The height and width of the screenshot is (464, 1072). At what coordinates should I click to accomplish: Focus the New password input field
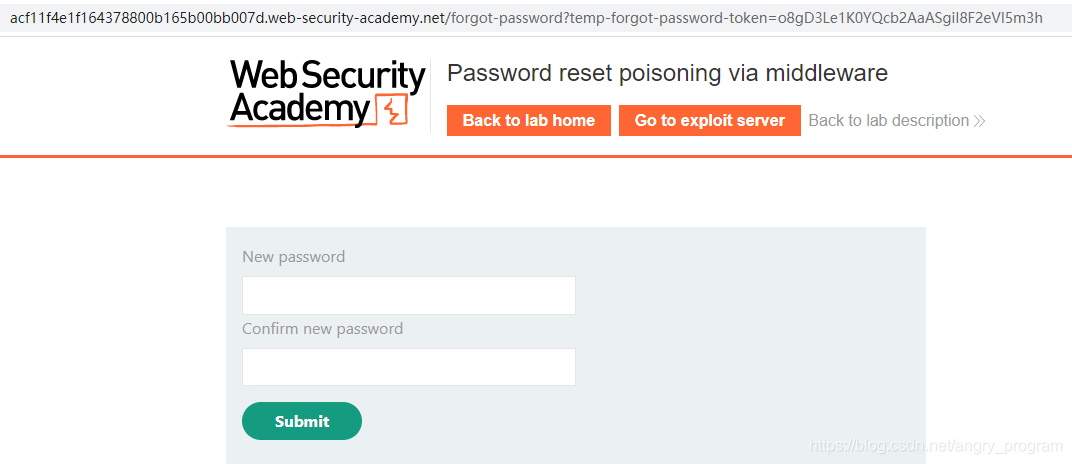(408, 295)
